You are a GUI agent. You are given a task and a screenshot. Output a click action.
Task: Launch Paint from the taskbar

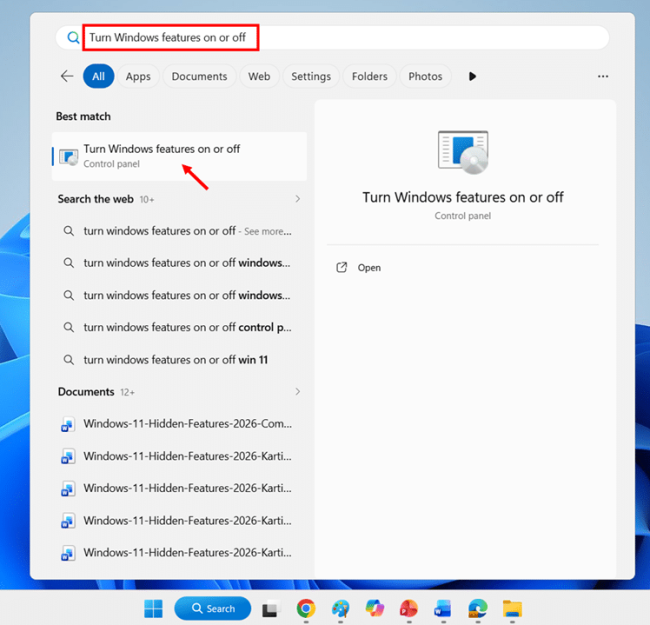340,608
